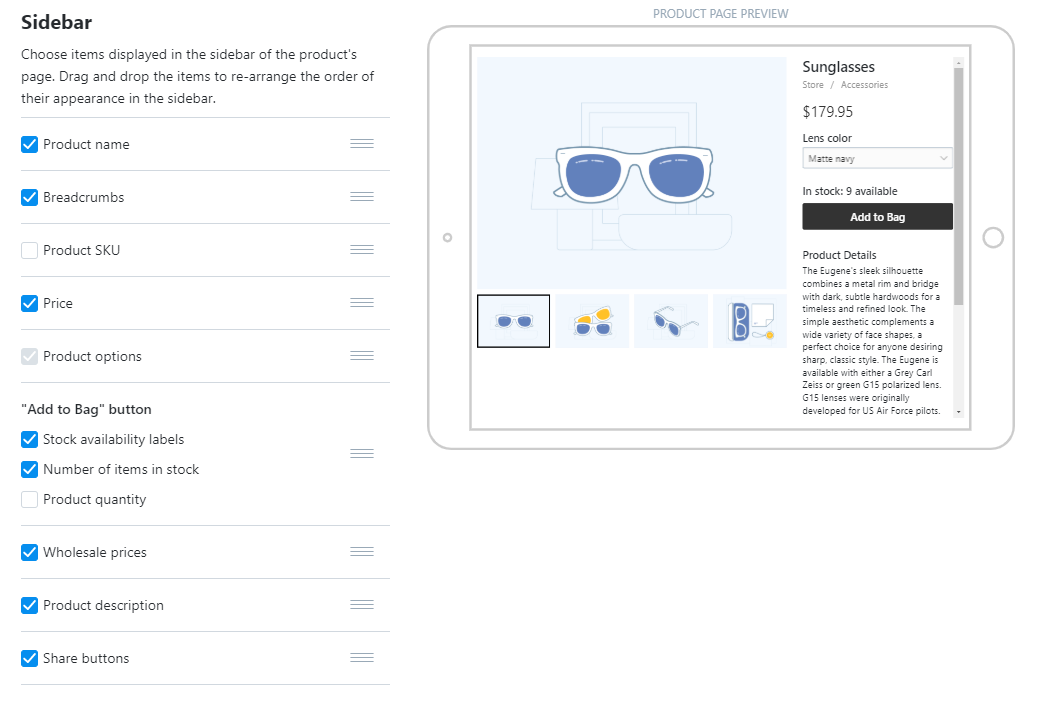Click the Add to Bag button in preview
Screen dimensions: 1044x710
coord(877,217)
